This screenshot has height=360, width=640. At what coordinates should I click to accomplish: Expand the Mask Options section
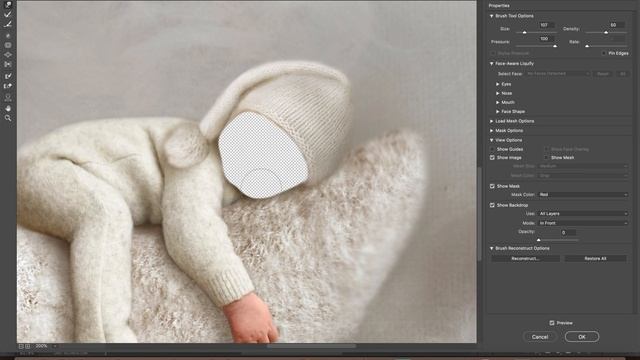coord(491,131)
